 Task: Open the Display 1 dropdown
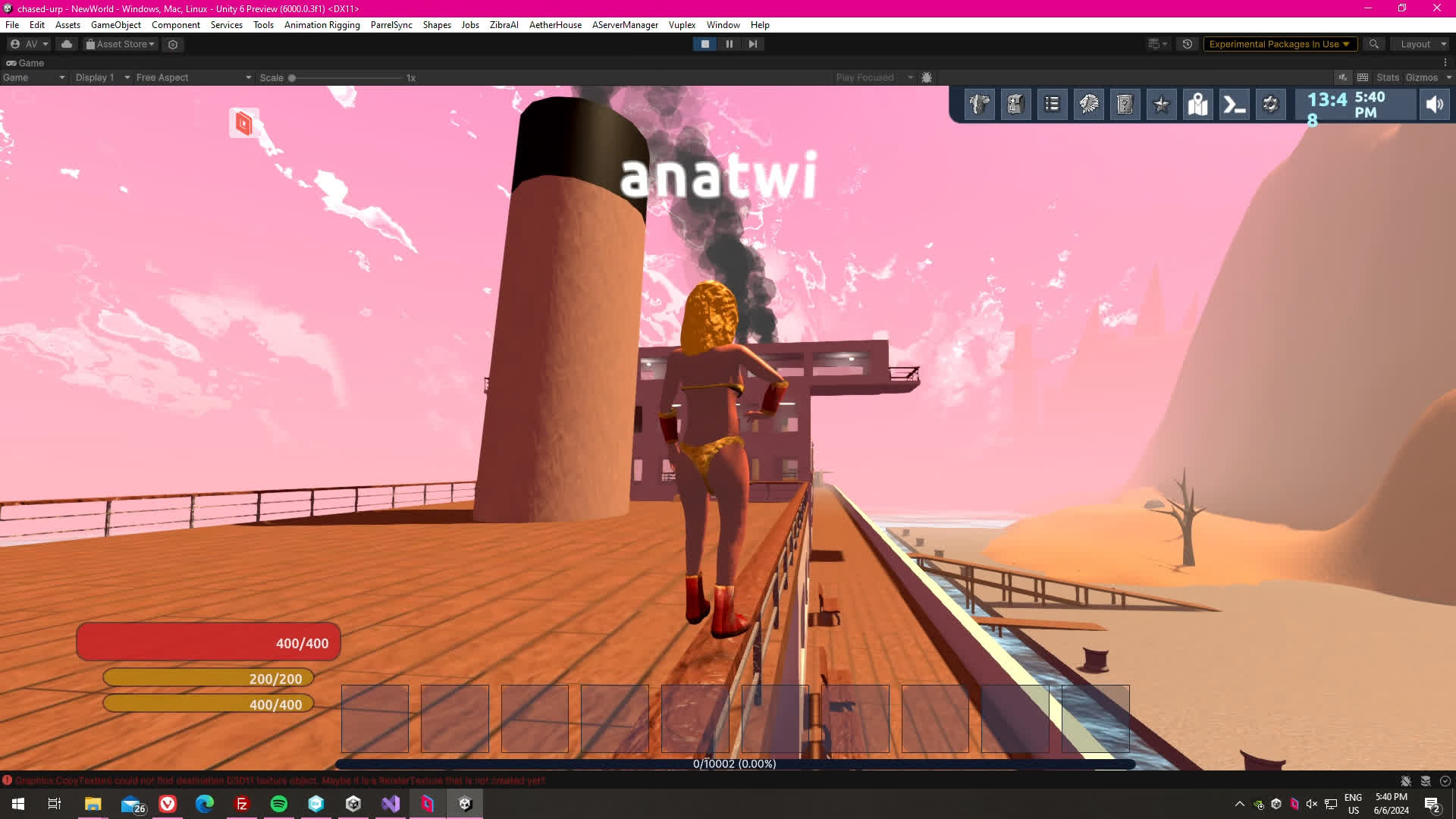pos(102,77)
